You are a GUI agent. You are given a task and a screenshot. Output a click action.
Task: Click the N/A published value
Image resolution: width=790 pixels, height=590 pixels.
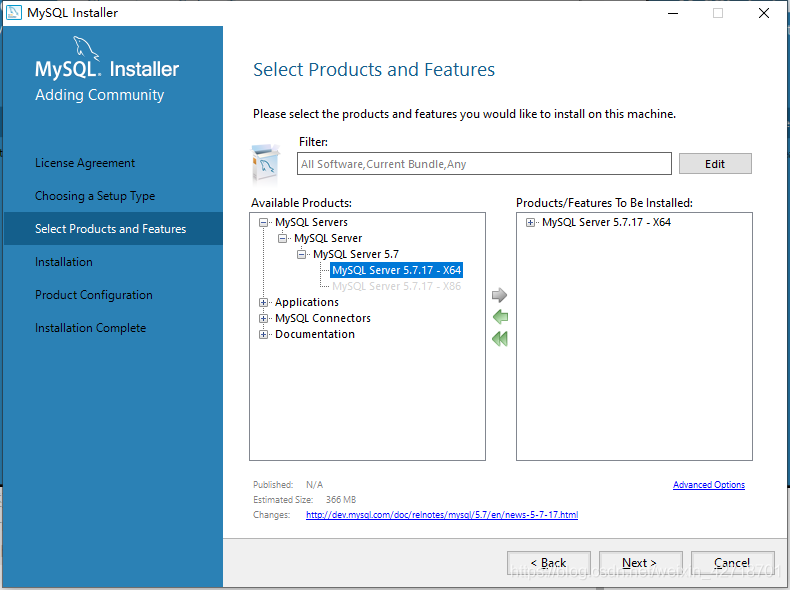314,485
